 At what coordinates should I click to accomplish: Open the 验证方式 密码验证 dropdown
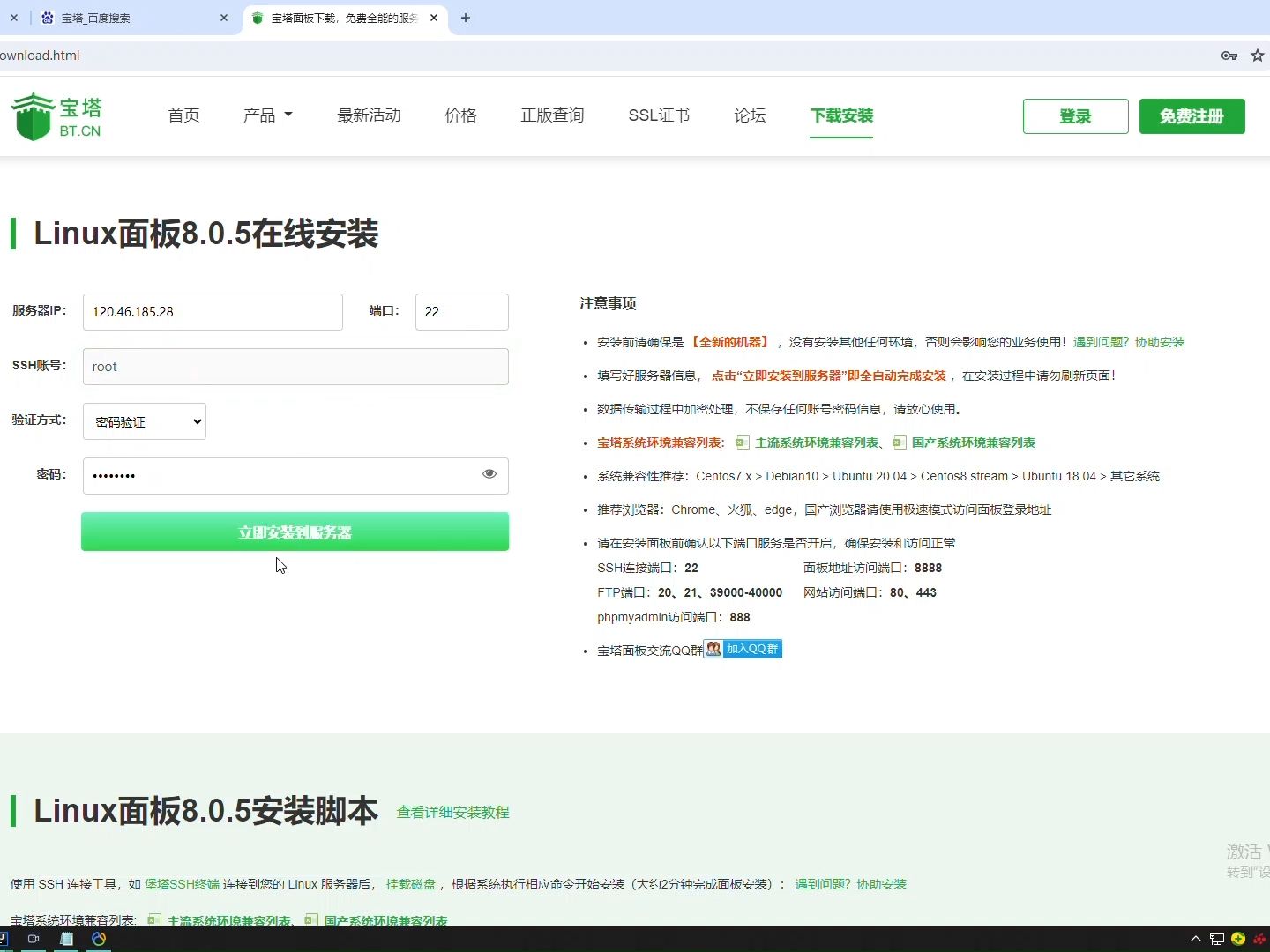click(145, 421)
